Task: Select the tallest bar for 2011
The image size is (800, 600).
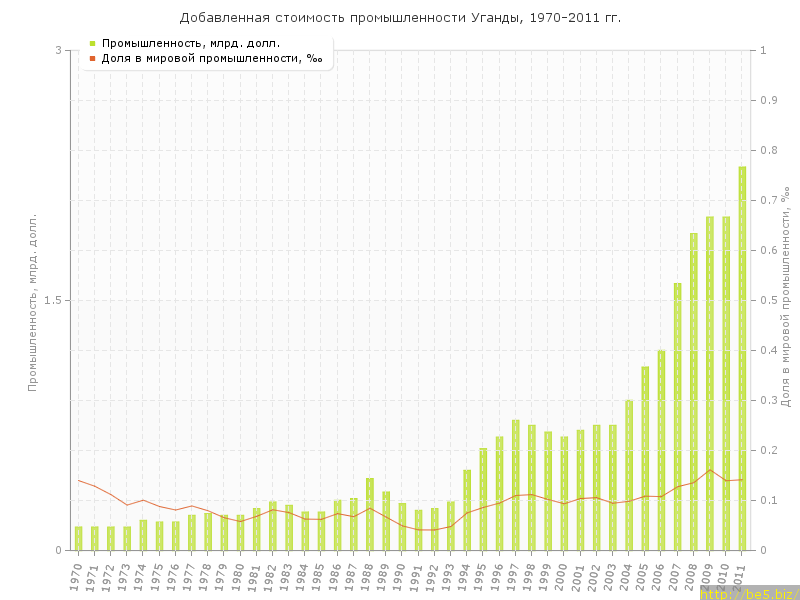Action: tap(742, 358)
